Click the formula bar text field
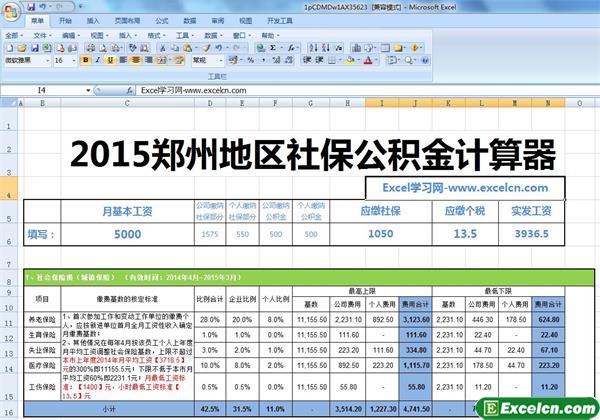Image resolution: width=600 pixels, height=420 pixels. coord(367,90)
